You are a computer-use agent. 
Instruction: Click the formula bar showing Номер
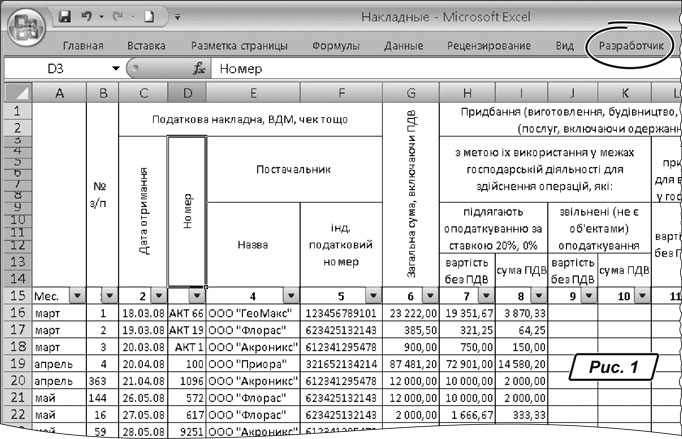pyautogui.click(x=440, y=69)
